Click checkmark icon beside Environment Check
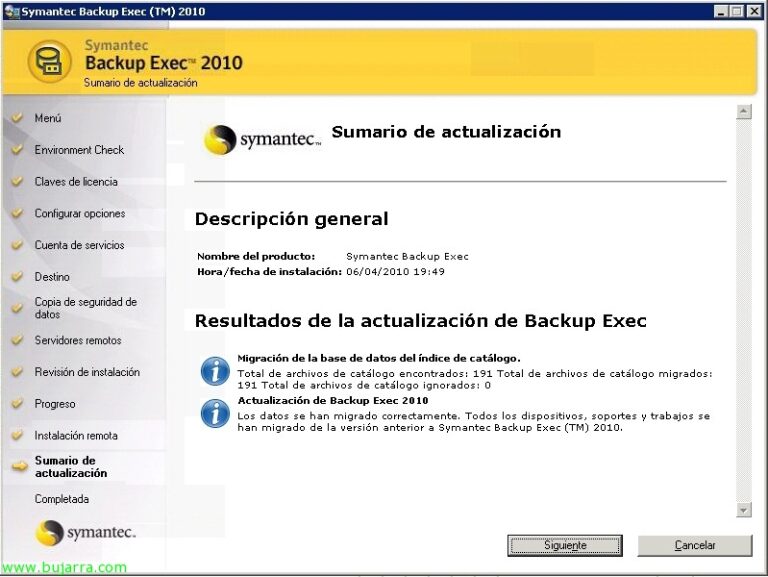 (x=18, y=149)
